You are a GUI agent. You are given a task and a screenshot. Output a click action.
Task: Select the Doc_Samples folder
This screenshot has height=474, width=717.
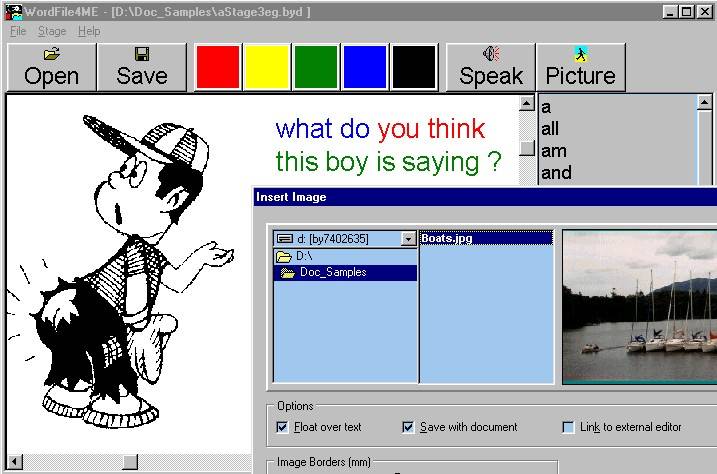pyautogui.click(x=345, y=272)
